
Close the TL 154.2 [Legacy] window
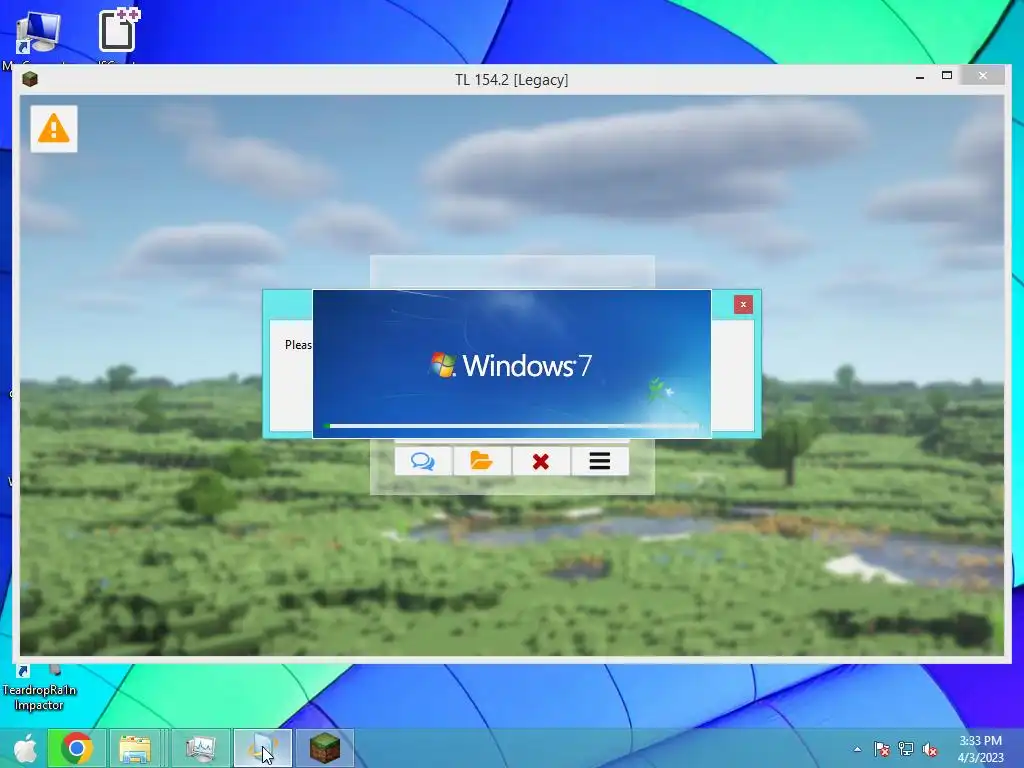pos(983,76)
